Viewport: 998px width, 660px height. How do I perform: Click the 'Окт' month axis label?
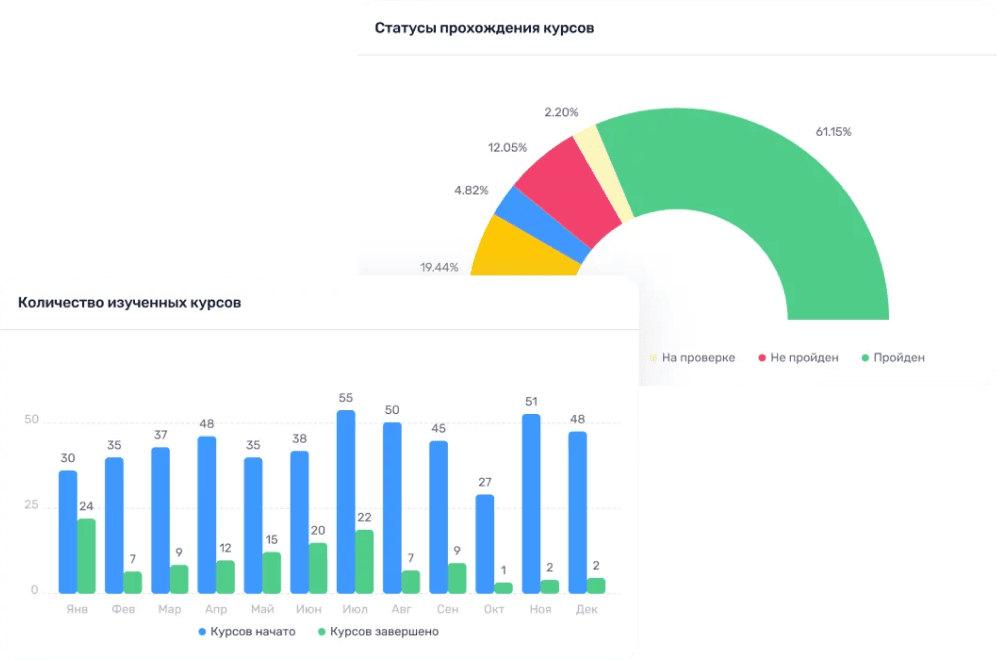tap(494, 609)
